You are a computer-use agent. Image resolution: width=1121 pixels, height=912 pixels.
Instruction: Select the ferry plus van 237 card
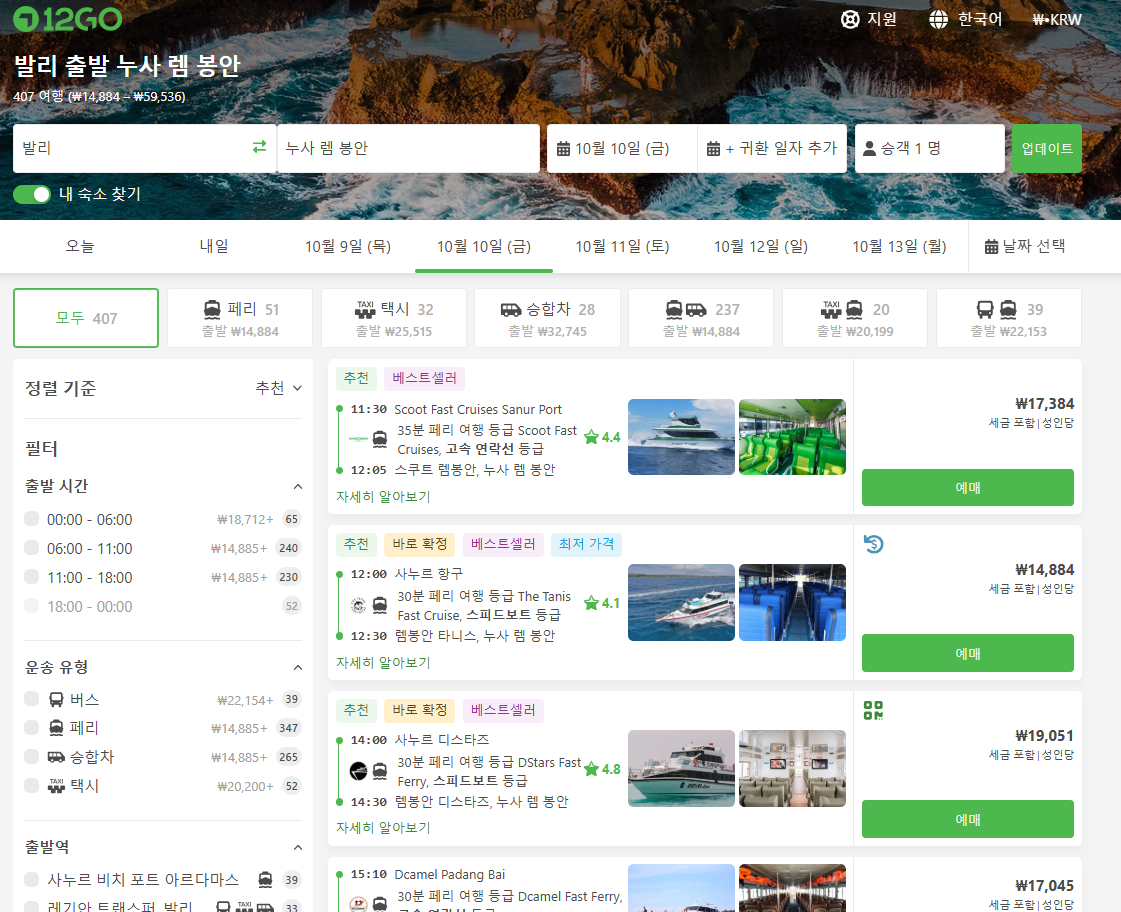[701, 318]
